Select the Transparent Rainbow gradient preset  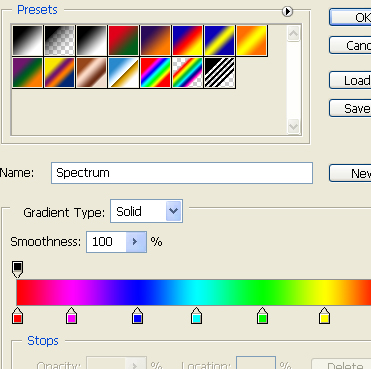pyautogui.click(x=188, y=73)
